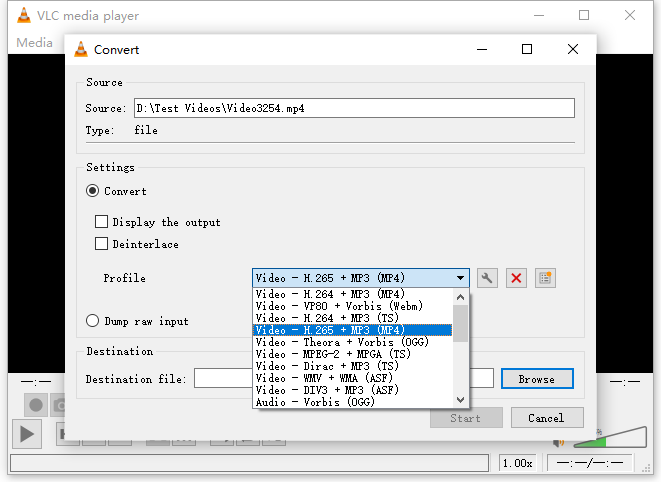Viewport: 661px width, 482px height.
Task: Adjust the VLC volume slider
Action: coord(610,438)
